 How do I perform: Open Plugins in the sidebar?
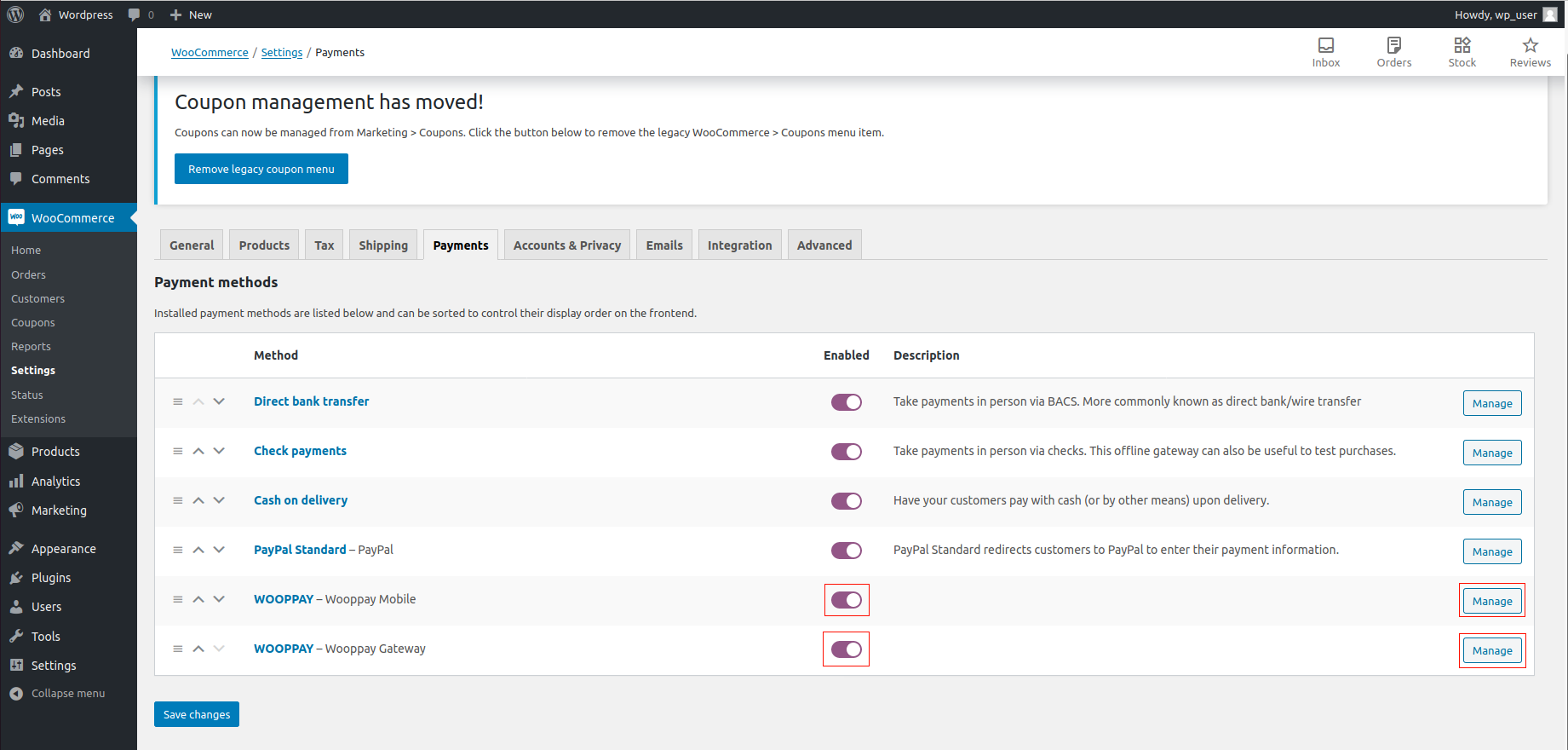(68, 577)
